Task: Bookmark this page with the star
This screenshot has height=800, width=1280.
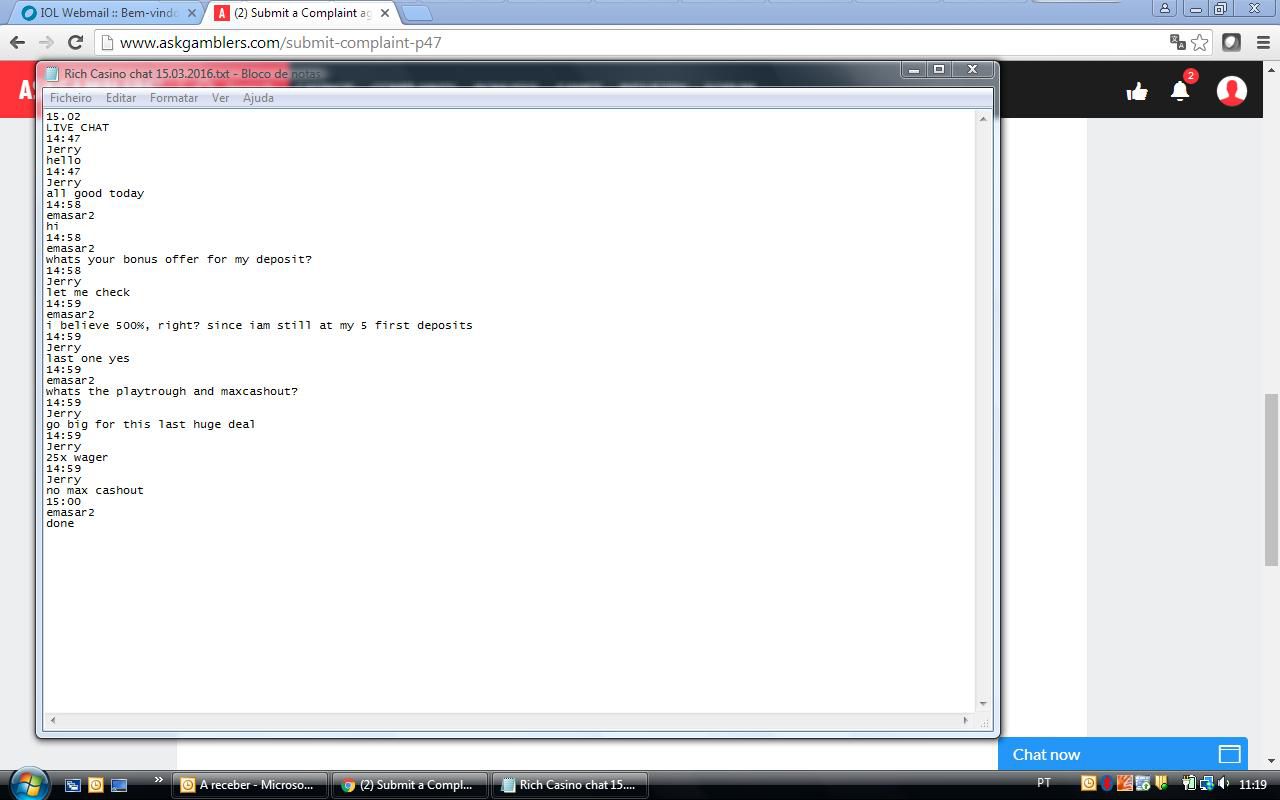Action: point(1200,42)
